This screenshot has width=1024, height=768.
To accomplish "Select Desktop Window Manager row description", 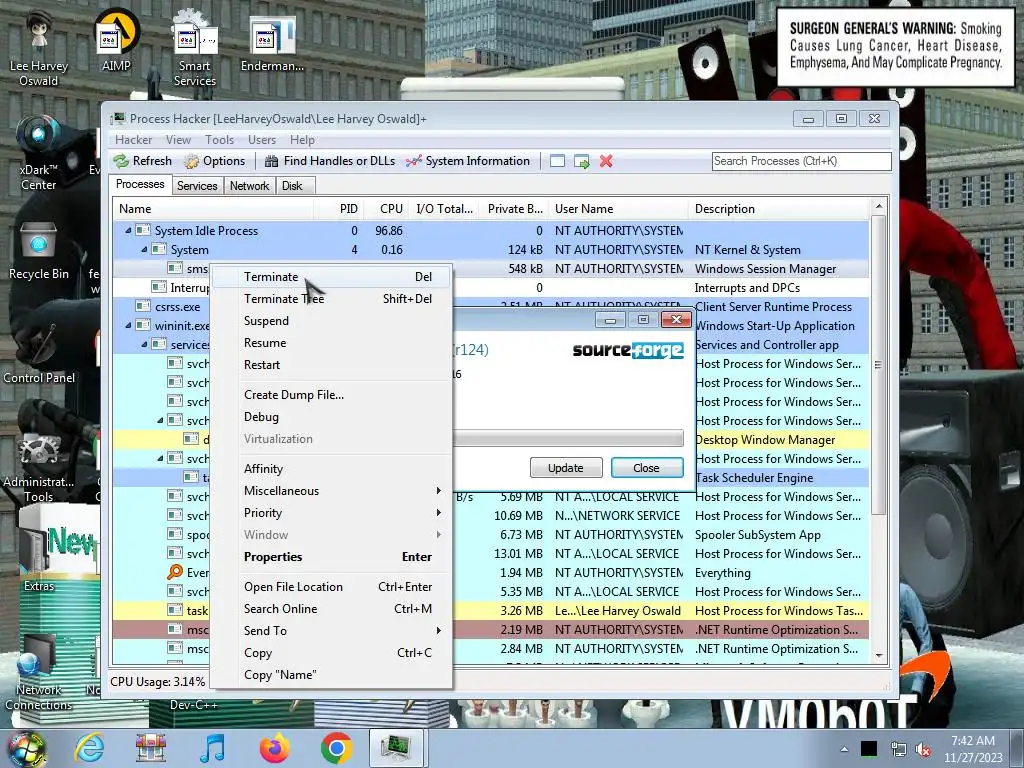I will [x=765, y=440].
